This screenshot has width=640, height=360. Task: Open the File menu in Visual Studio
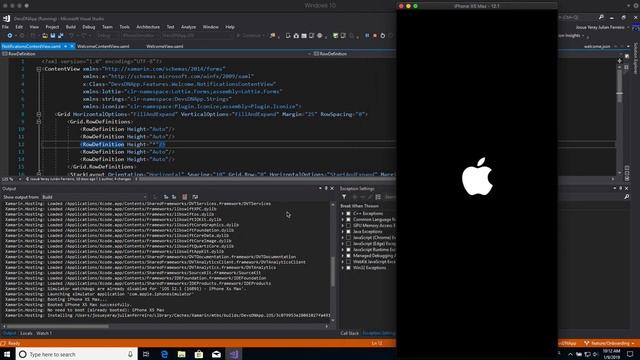coord(5,27)
